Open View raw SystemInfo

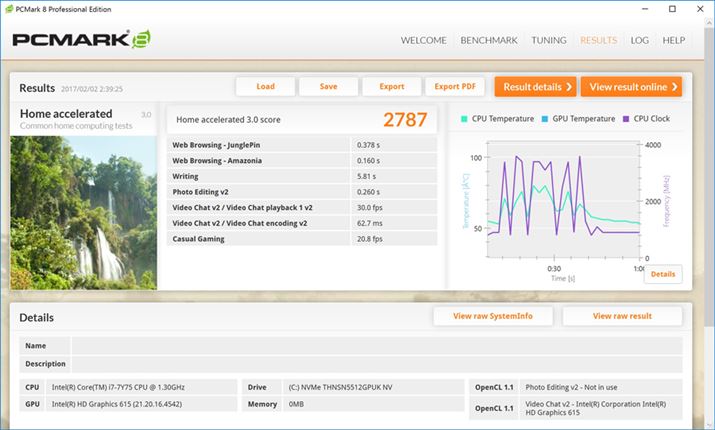point(493,316)
